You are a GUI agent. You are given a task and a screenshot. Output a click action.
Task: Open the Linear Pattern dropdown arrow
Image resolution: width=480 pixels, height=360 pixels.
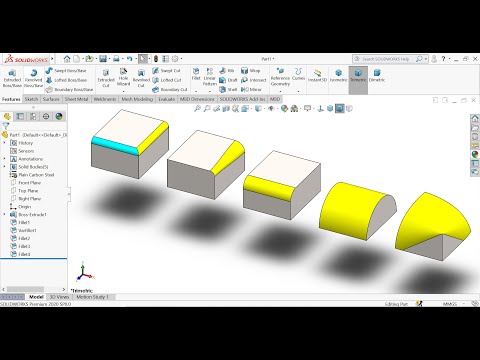209,91
